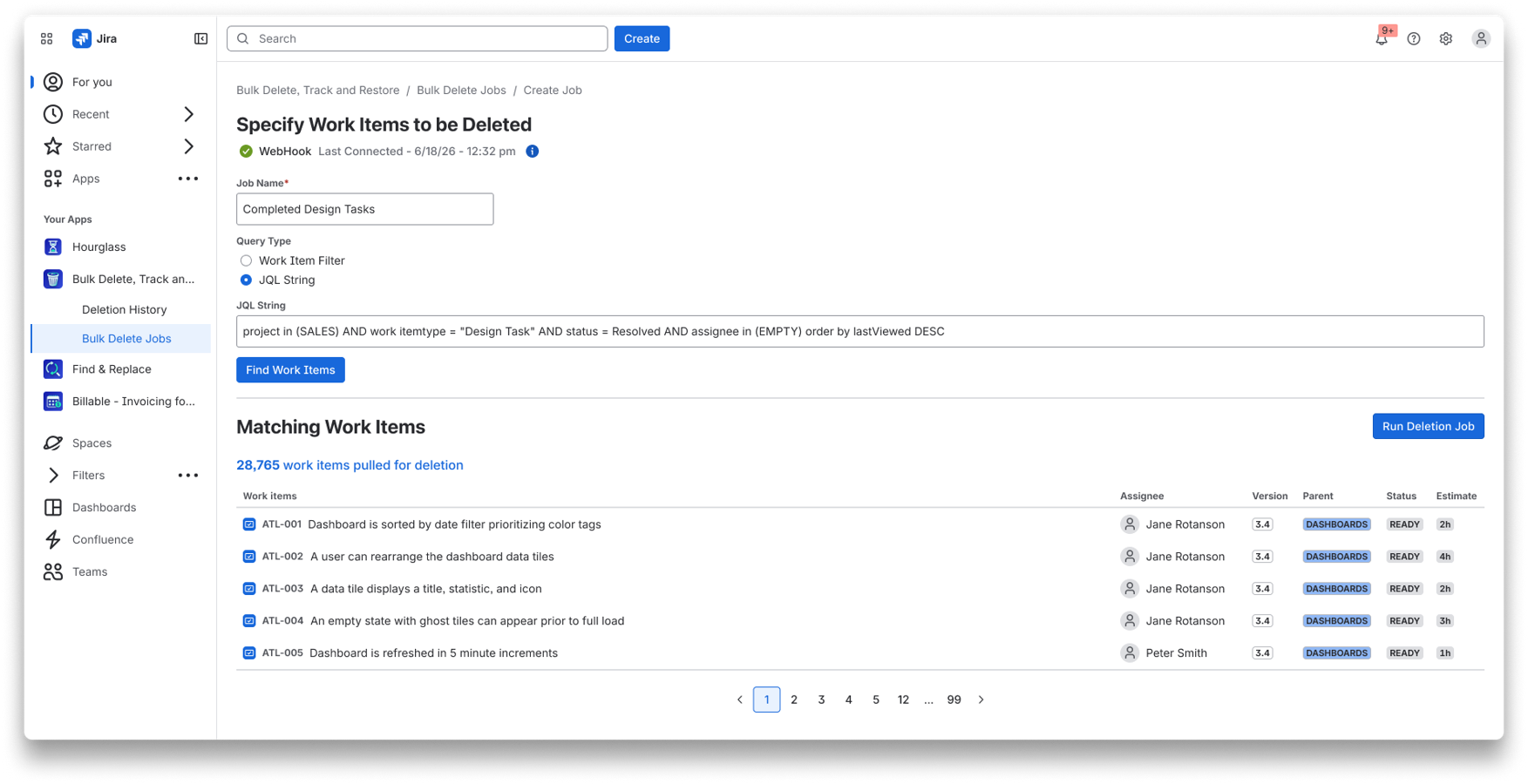Viewport: 1528px width, 784px height.
Task: Click 28,765 work items pulled link
Action: 350,465
